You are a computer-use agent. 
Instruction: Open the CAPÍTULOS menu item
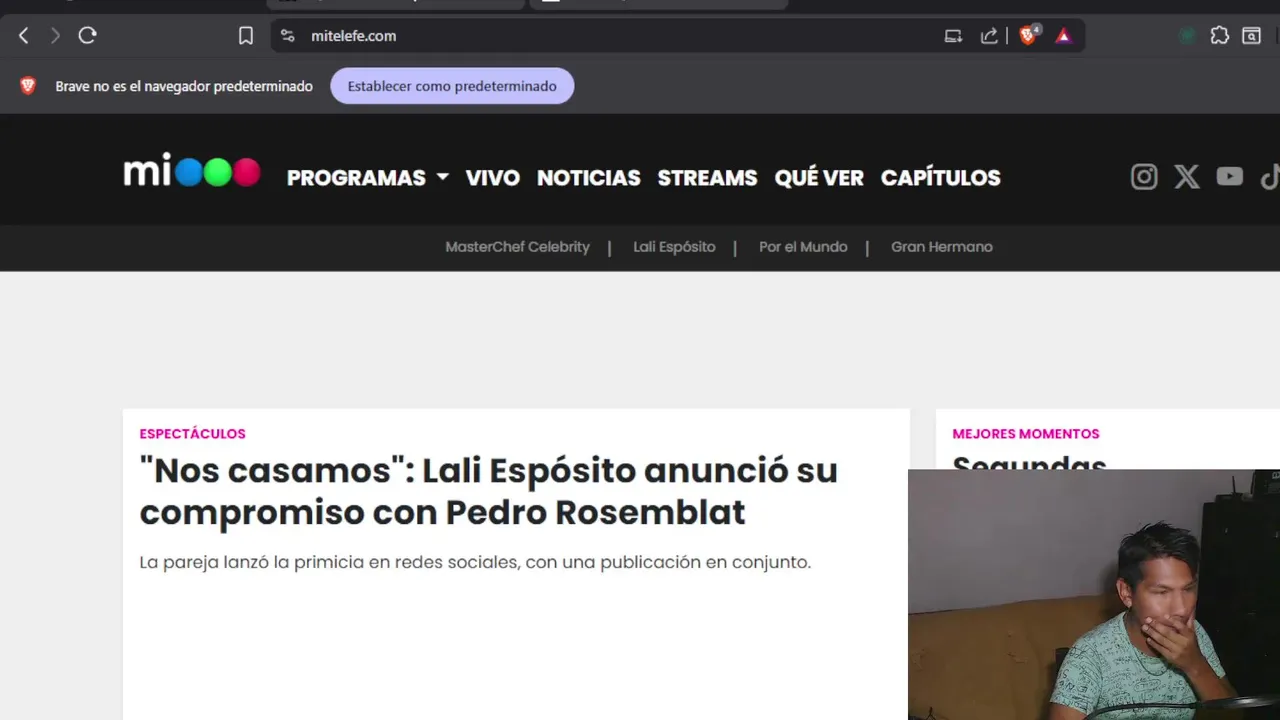click(x=940, y=178)
